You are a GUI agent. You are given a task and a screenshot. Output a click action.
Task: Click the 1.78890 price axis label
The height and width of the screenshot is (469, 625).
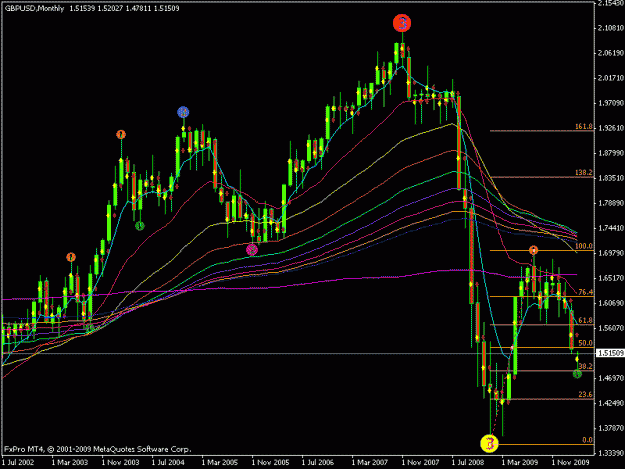(611, 203)
